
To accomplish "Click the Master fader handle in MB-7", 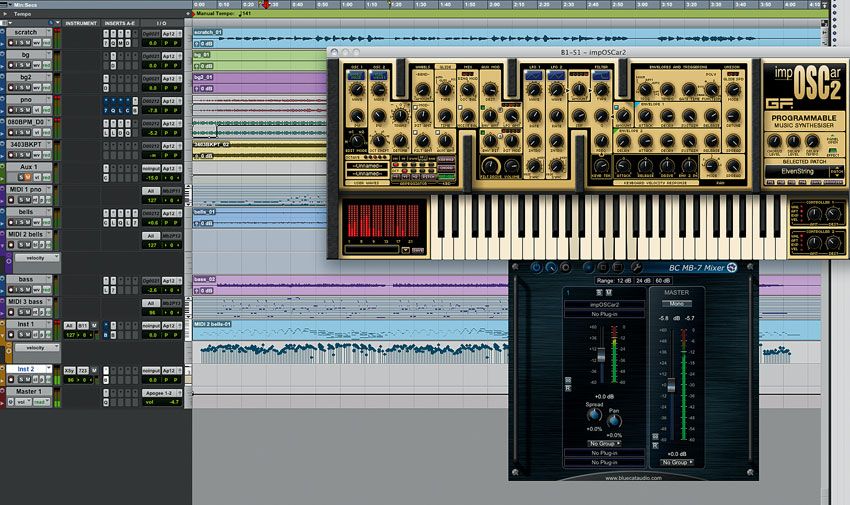I will point(671,385).
